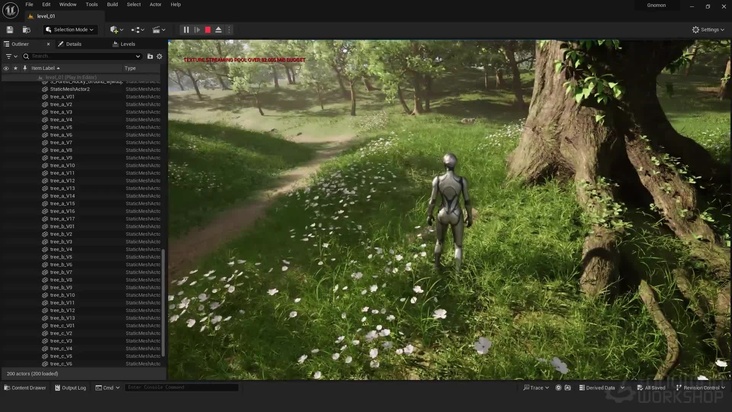Viewport: 732px width, 412px height.
Task: Click the Eject from player icon
Action: [218, 30]
